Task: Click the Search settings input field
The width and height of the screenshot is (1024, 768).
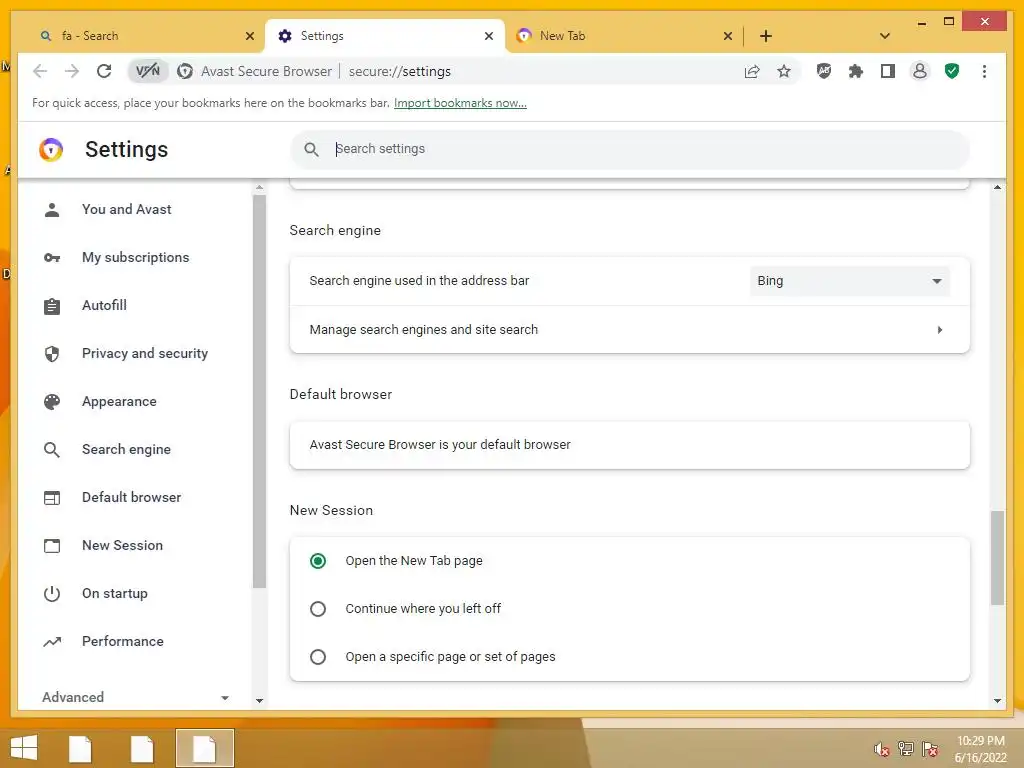Action: (630, 150)
